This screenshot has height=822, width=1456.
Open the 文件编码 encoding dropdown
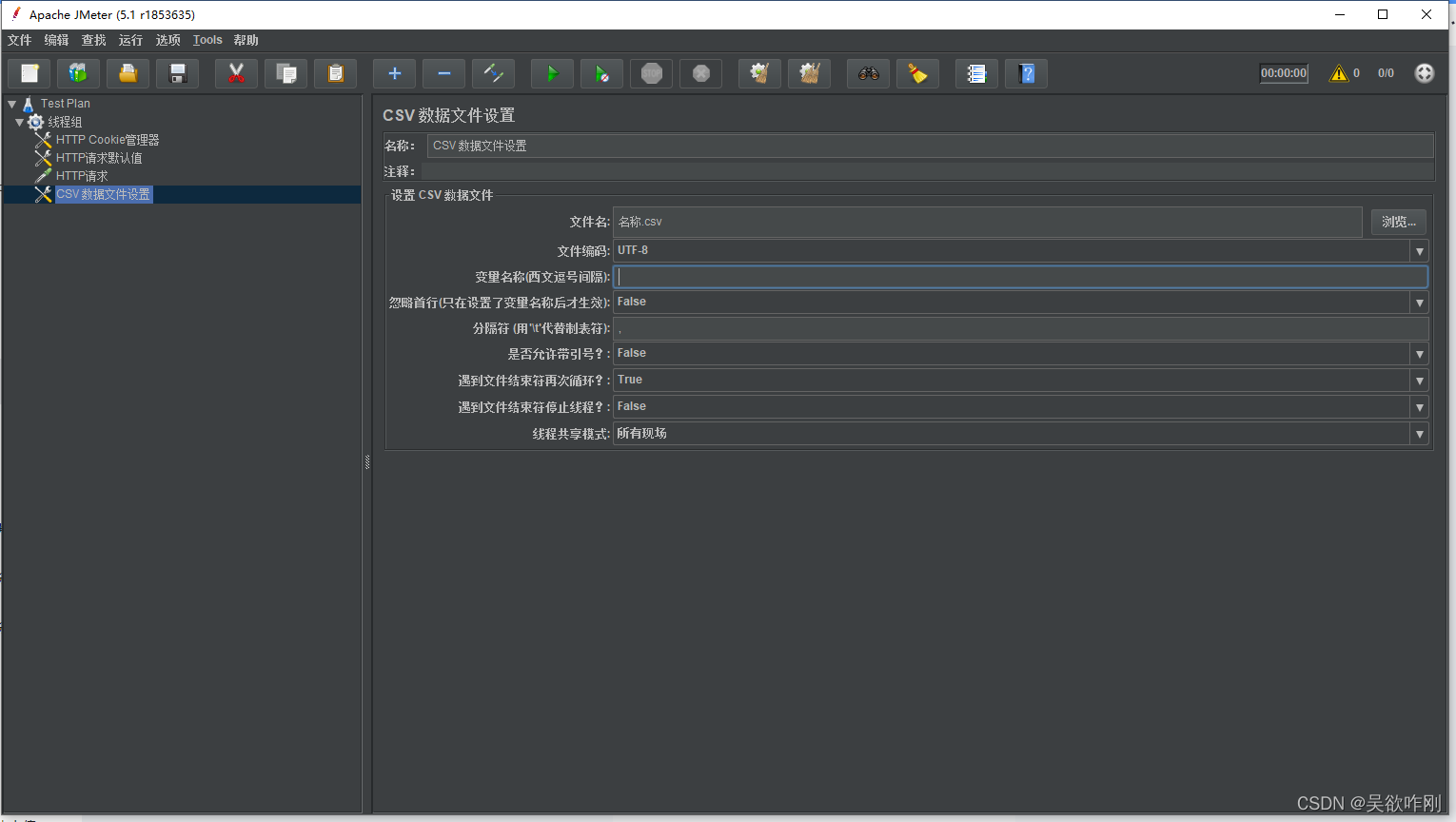point(1419,251)
